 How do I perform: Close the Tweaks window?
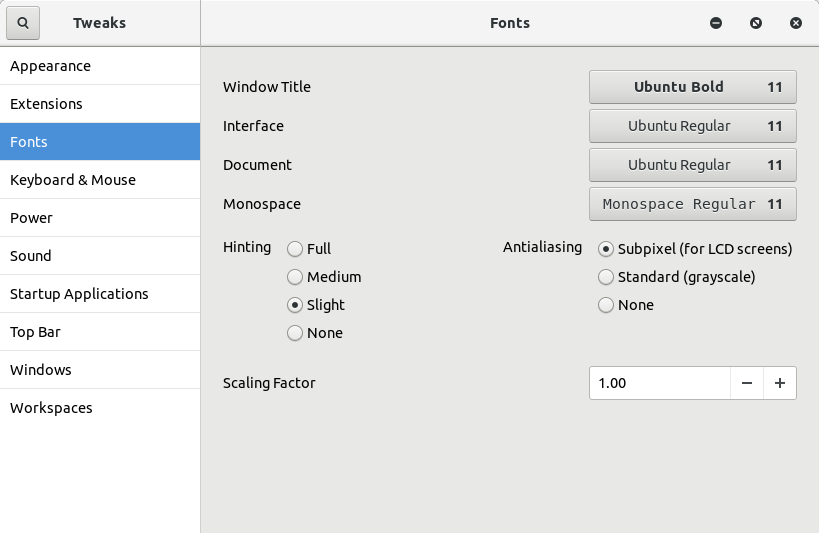coord(796,23)
